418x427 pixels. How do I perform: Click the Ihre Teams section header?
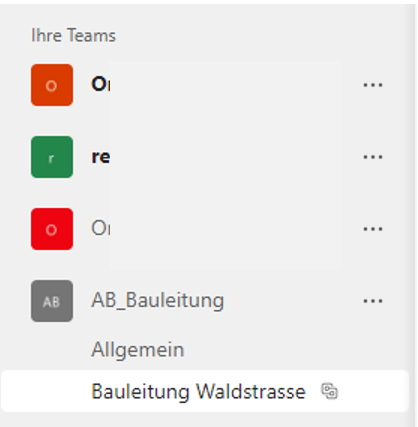[73, 35]
